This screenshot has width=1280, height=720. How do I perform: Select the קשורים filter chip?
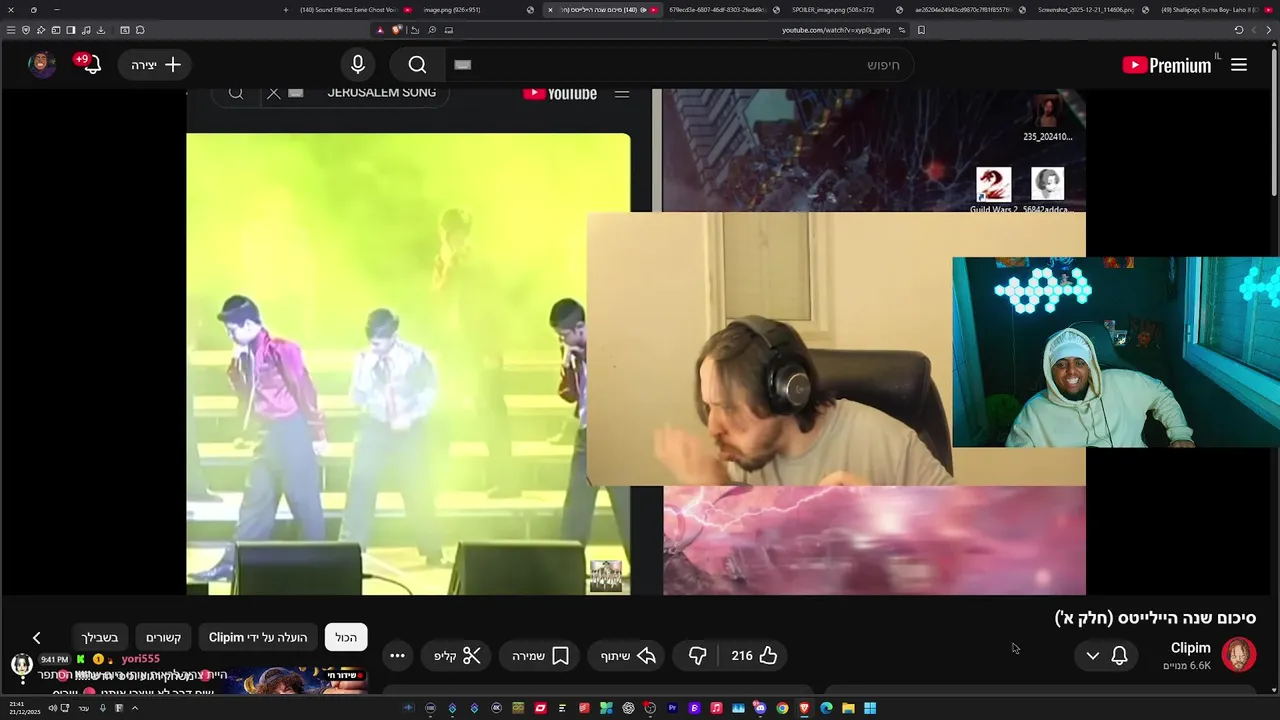click(x=164, y=638)
